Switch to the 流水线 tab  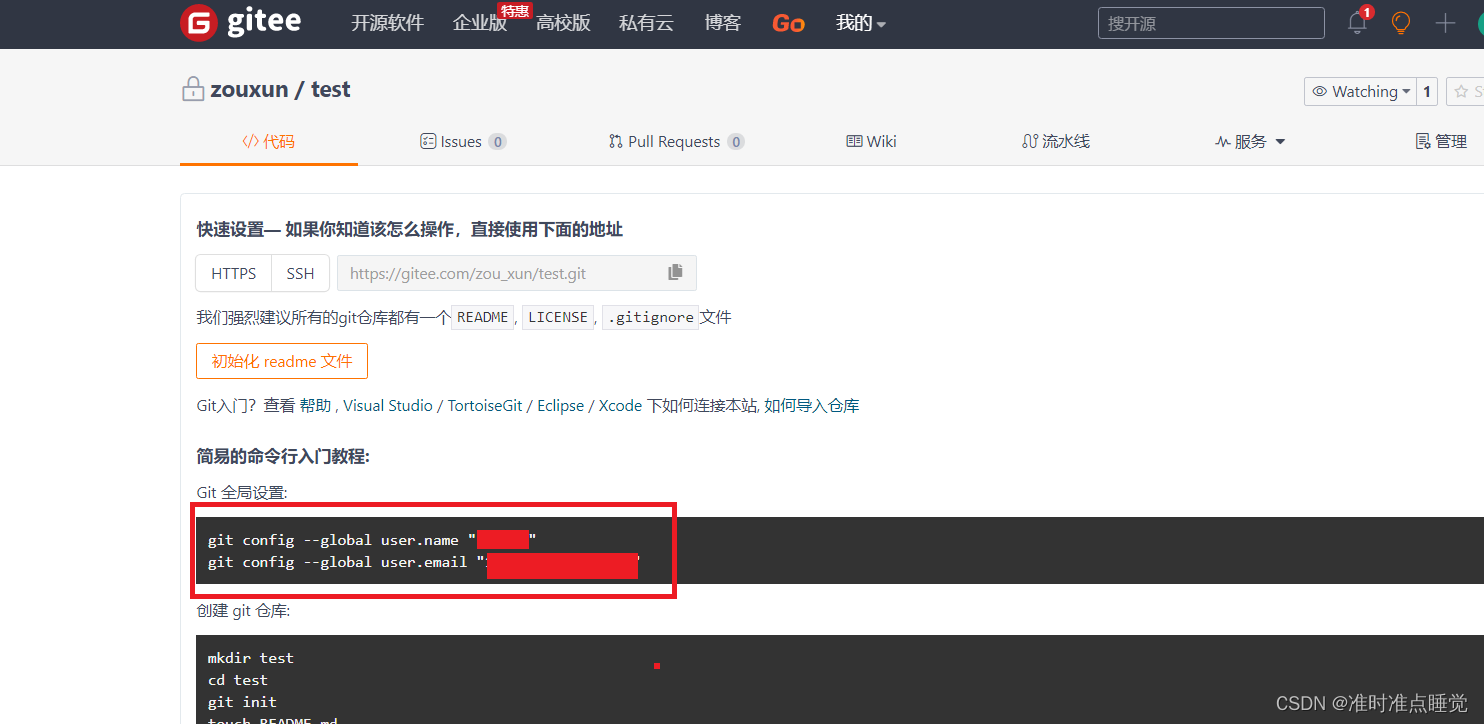pos(1056,141)
